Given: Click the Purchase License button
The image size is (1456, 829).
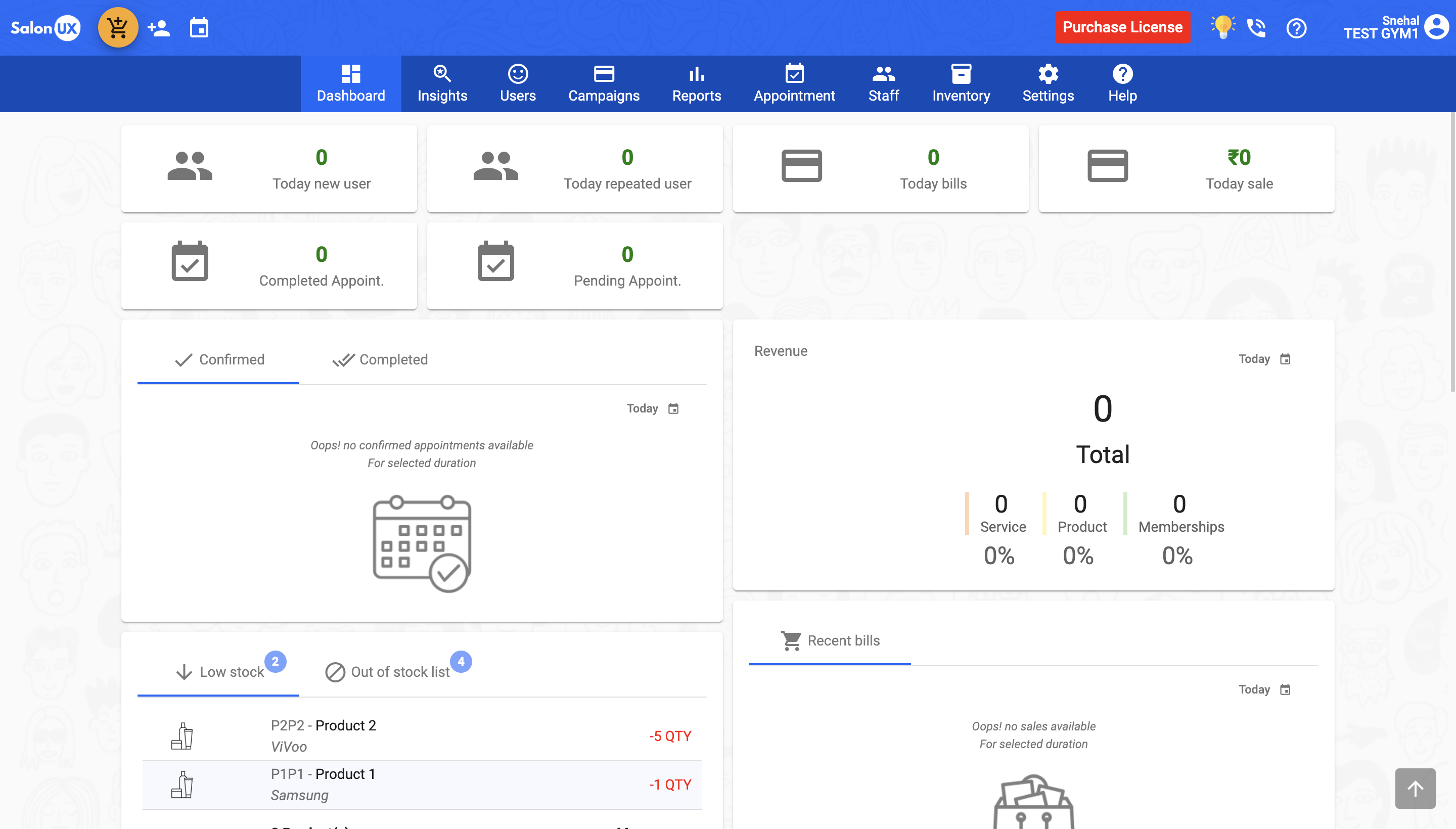Looking at the screenshot, I should pos(1122,27).
